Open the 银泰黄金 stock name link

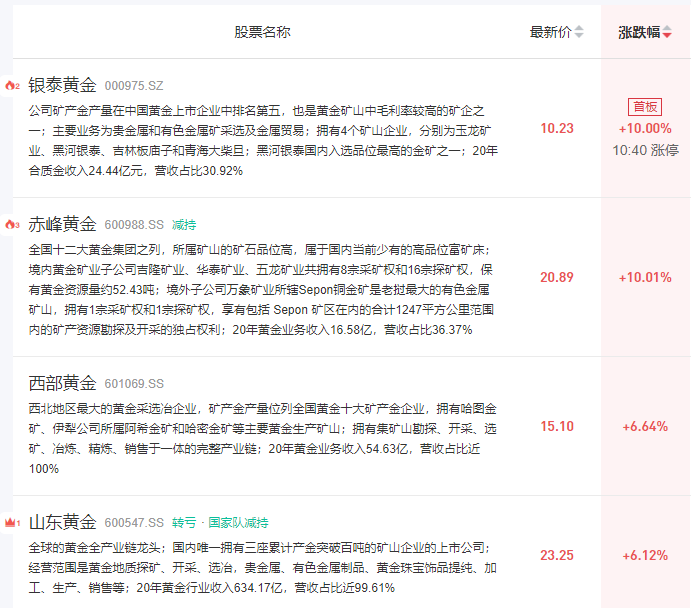pos(62,85)
